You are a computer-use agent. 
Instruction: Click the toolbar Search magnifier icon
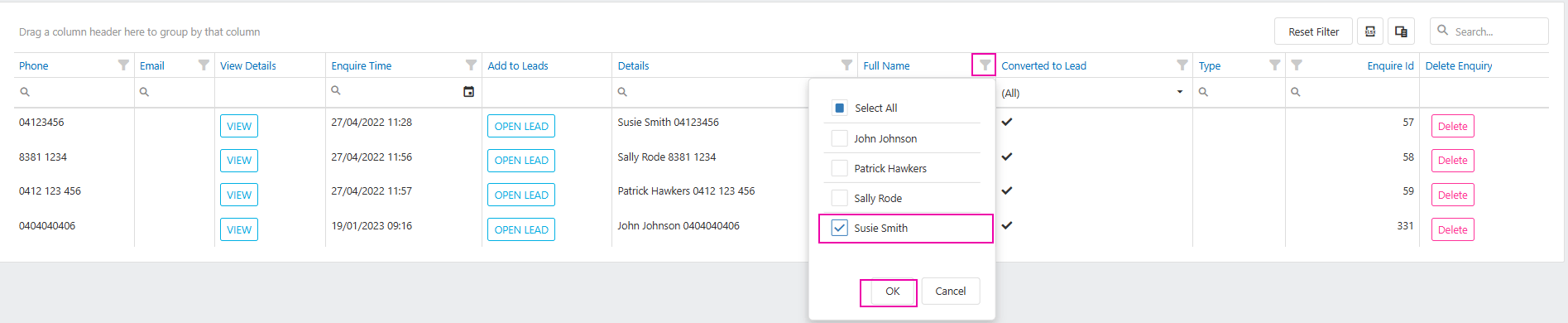(1443, 31)
